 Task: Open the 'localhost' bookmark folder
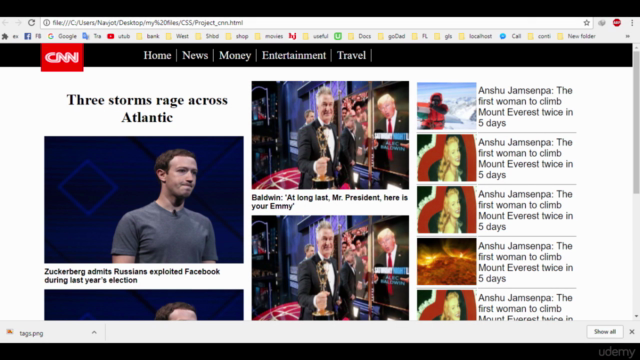point(476,36)
